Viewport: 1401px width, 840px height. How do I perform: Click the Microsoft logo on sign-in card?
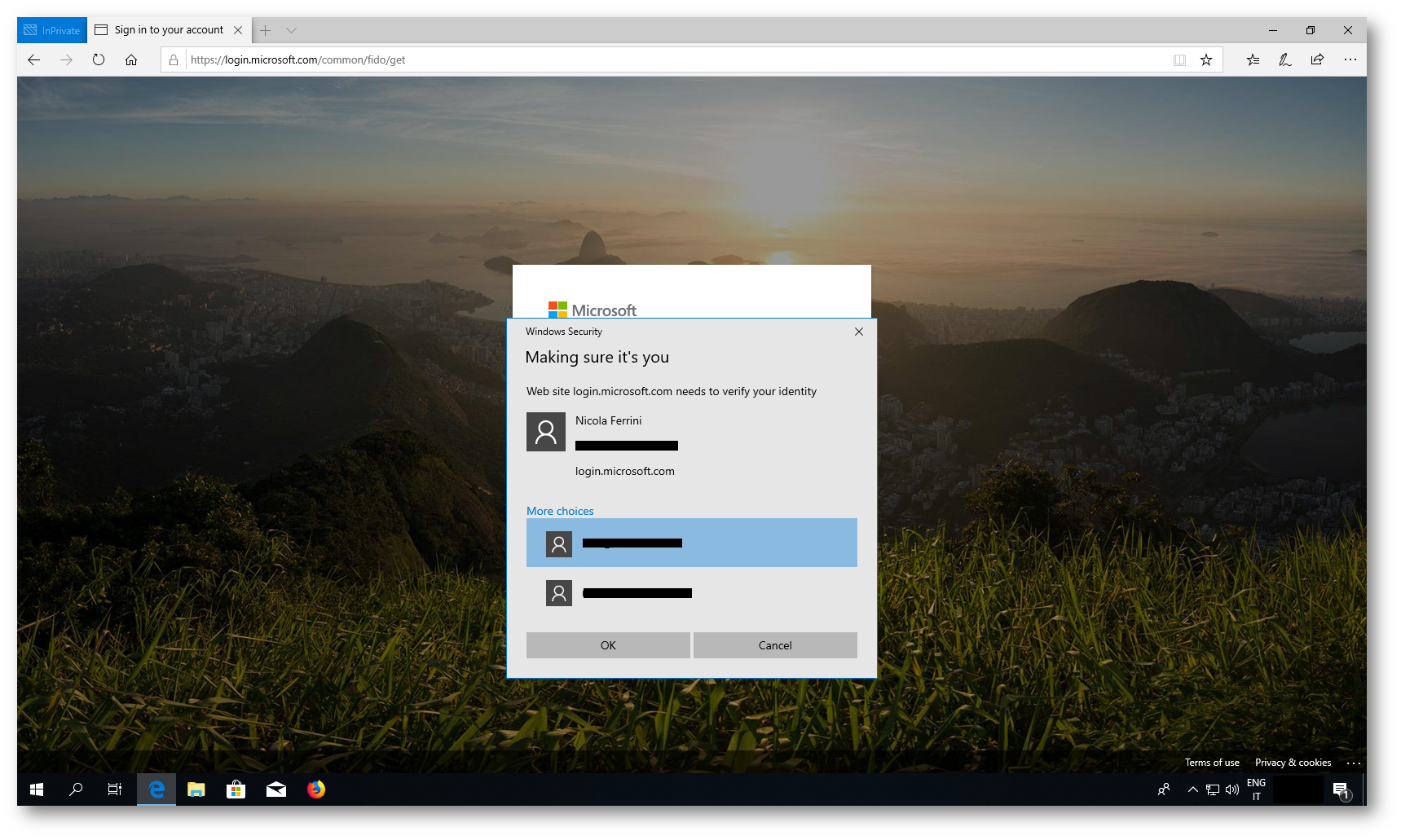tap(593, 310)
